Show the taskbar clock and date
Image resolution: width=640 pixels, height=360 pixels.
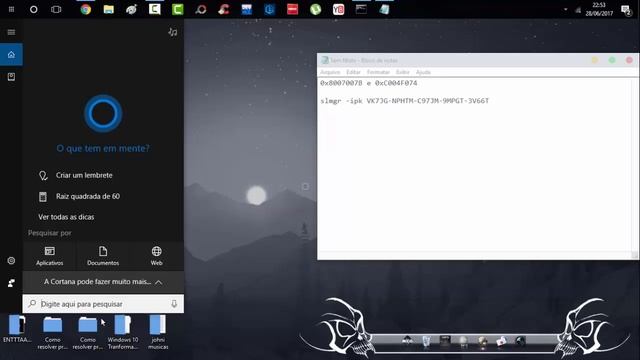pos(599,9)
